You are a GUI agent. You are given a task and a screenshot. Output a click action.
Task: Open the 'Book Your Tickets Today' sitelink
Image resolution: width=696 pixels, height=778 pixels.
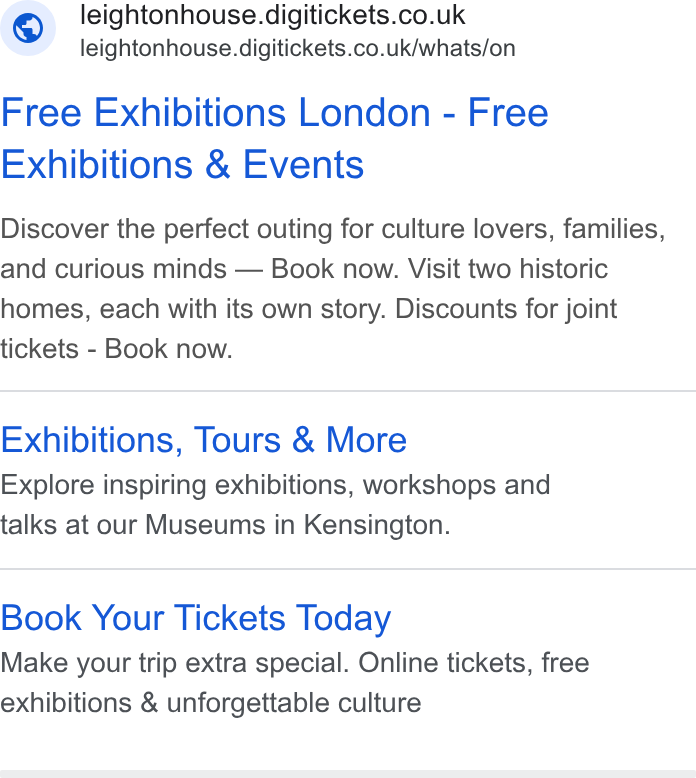coord(195,618)
